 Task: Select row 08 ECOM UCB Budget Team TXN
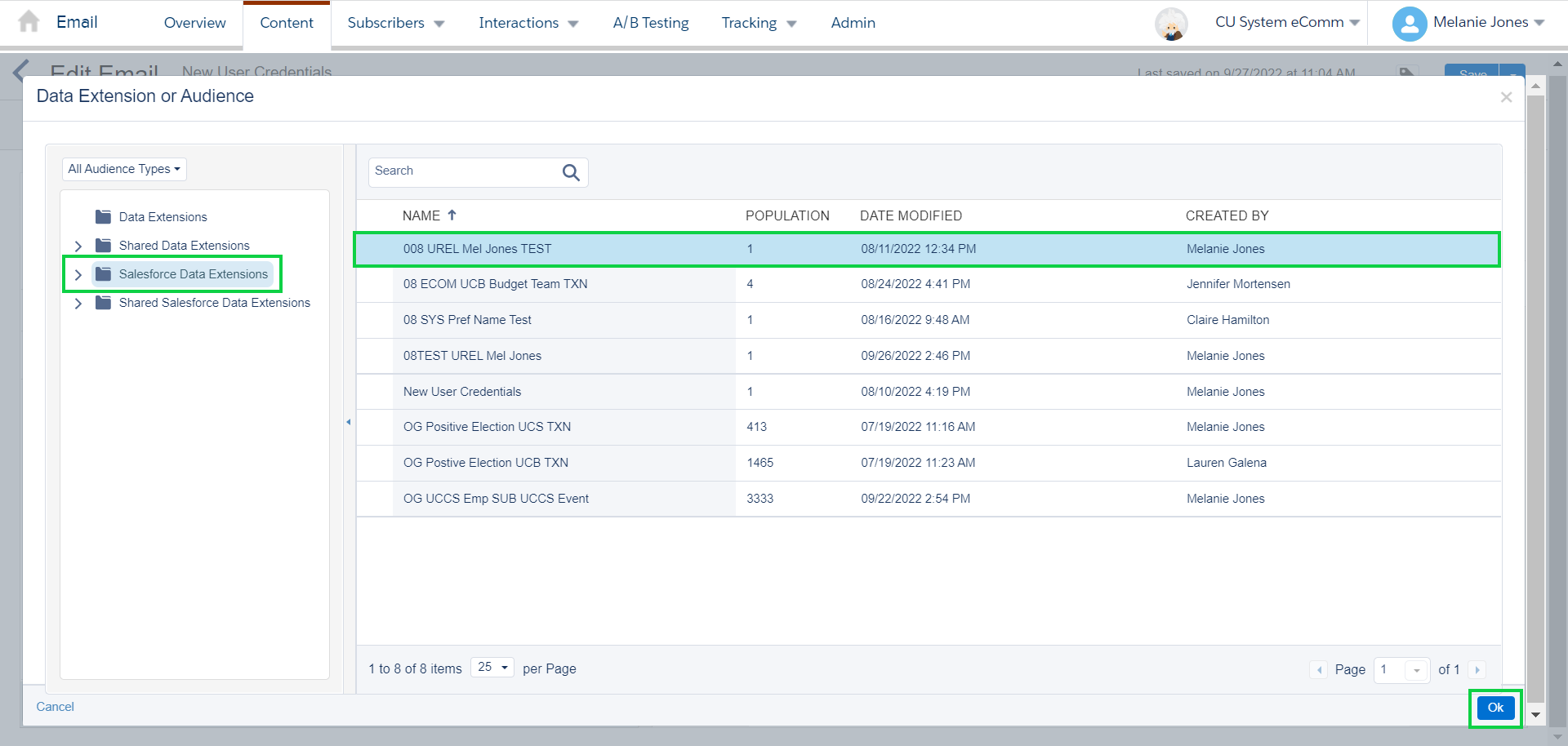(928, 284)
